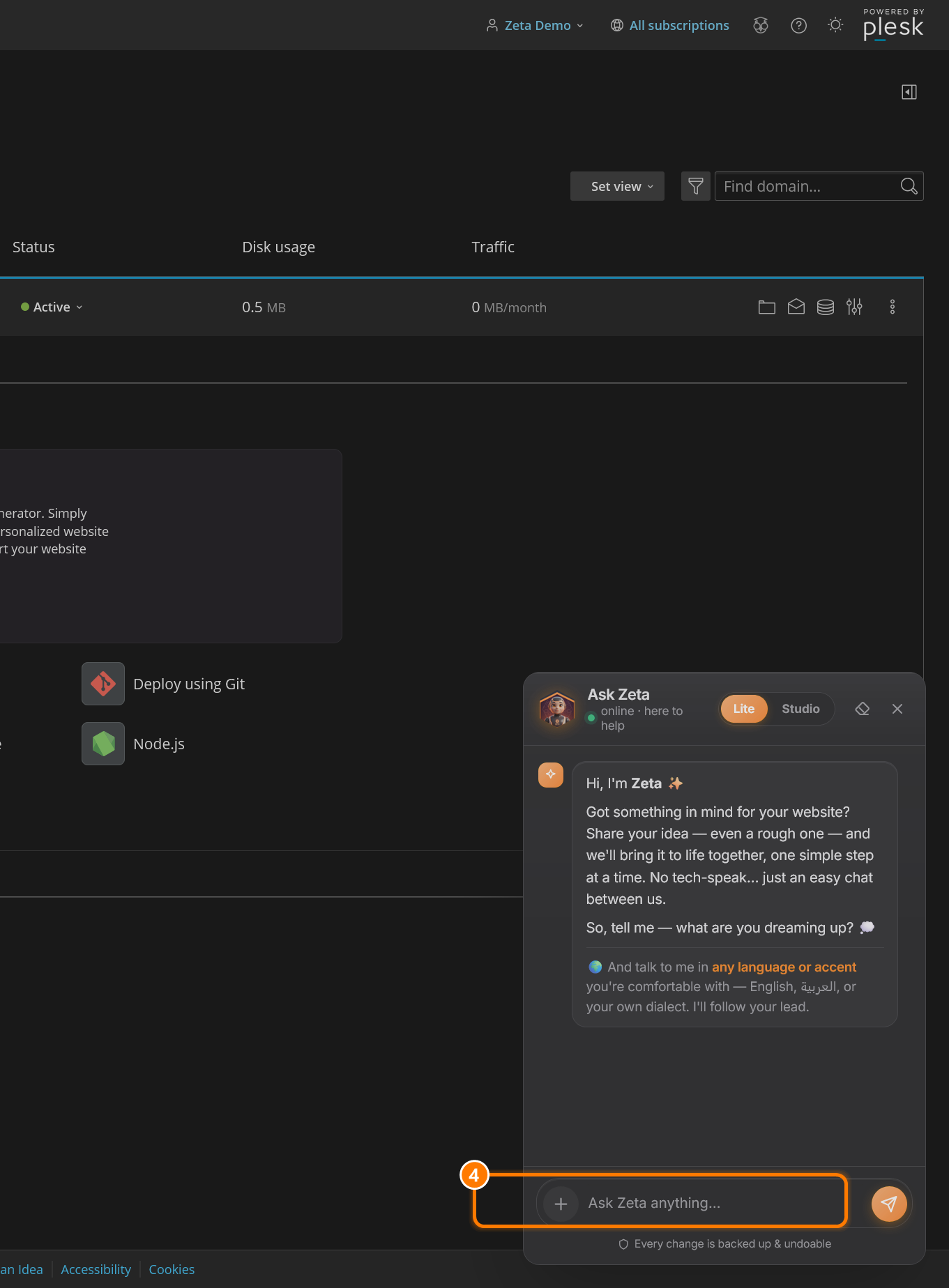Add attachment with the plus button

point(561,1204)
